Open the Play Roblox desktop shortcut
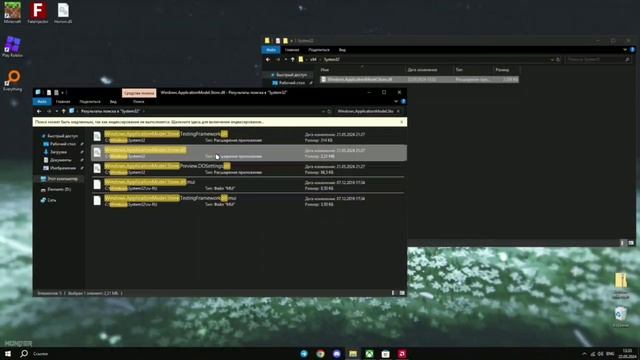Screen dimensions: 640x360 12,47
